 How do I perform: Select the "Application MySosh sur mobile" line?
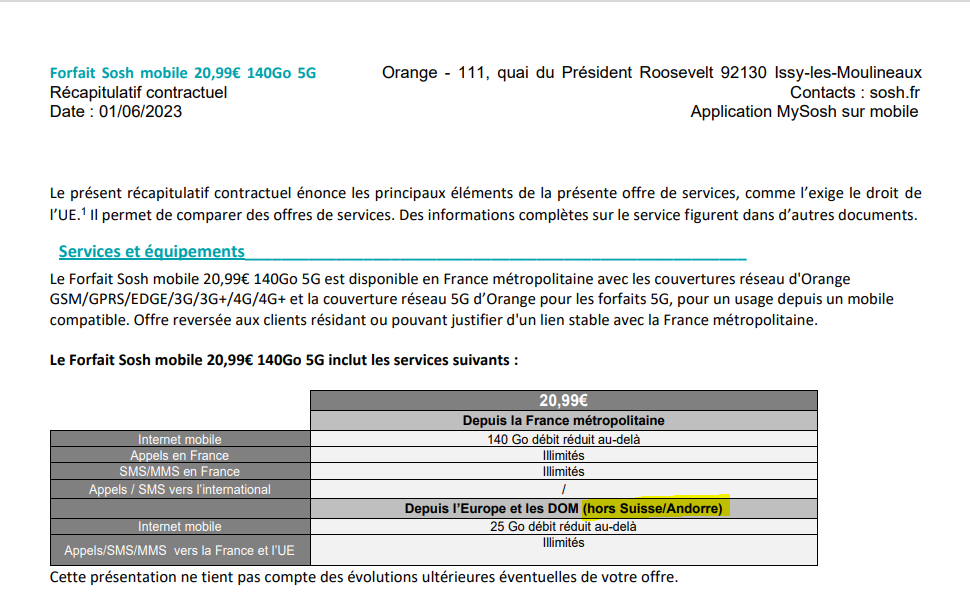coord(804,112)
